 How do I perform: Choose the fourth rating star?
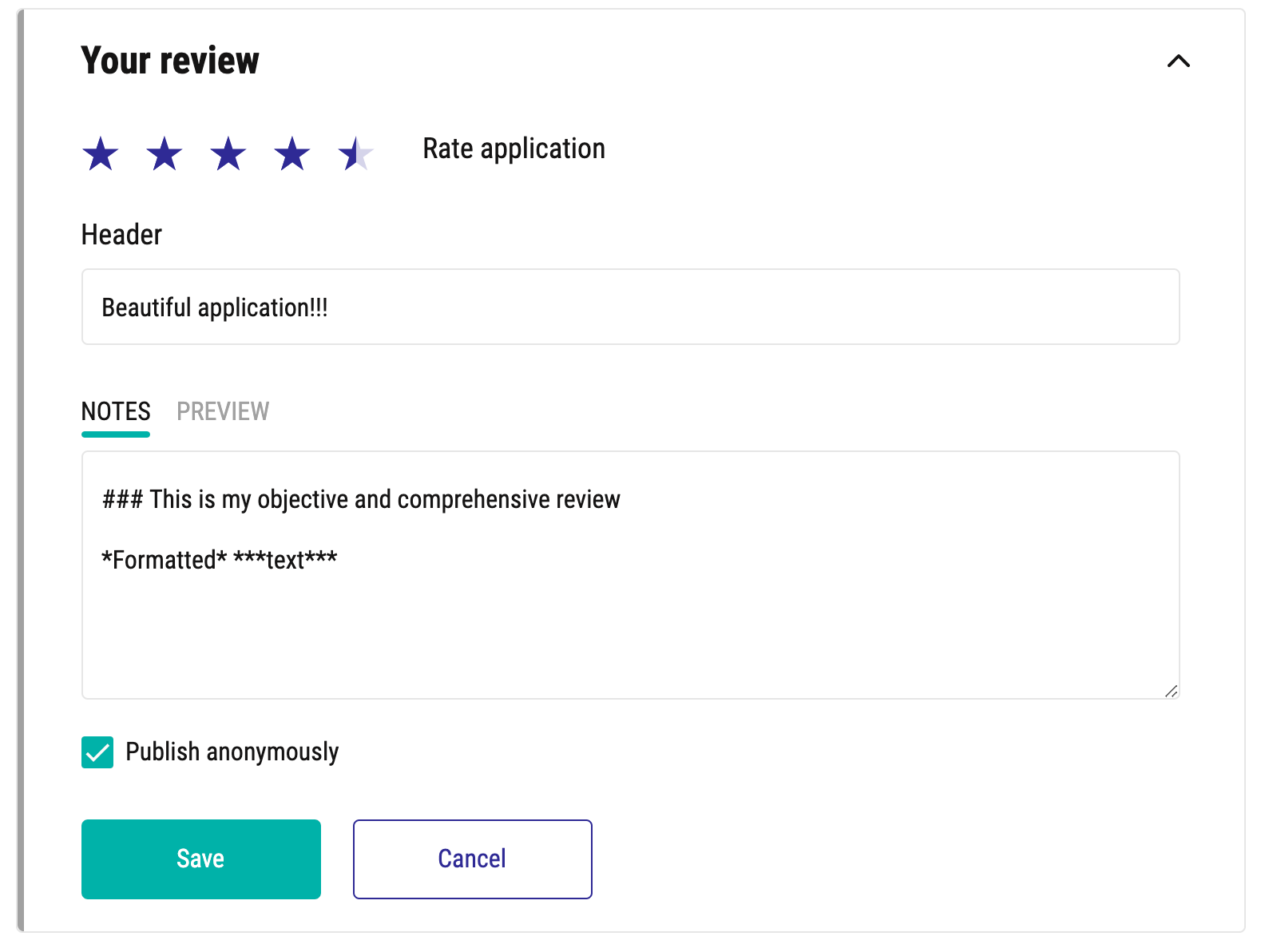coord(292,153)
